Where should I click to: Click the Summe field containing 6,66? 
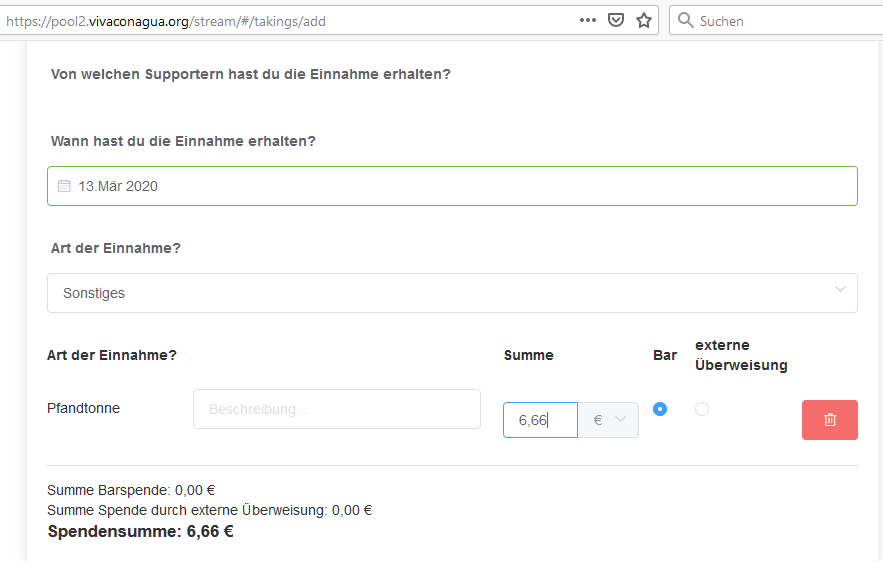[540, 420]
